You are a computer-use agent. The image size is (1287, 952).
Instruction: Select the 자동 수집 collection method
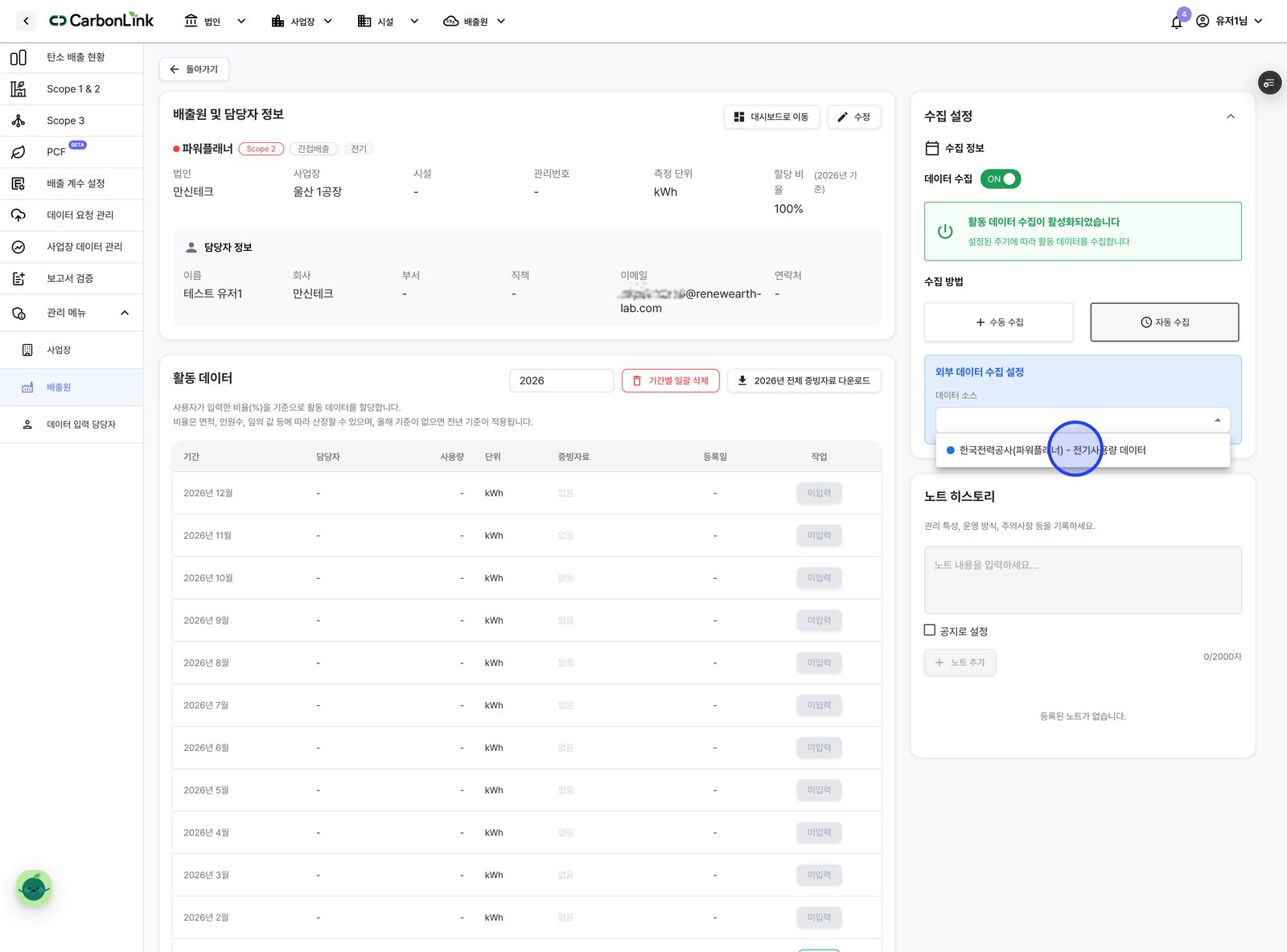coord(1164,322)
